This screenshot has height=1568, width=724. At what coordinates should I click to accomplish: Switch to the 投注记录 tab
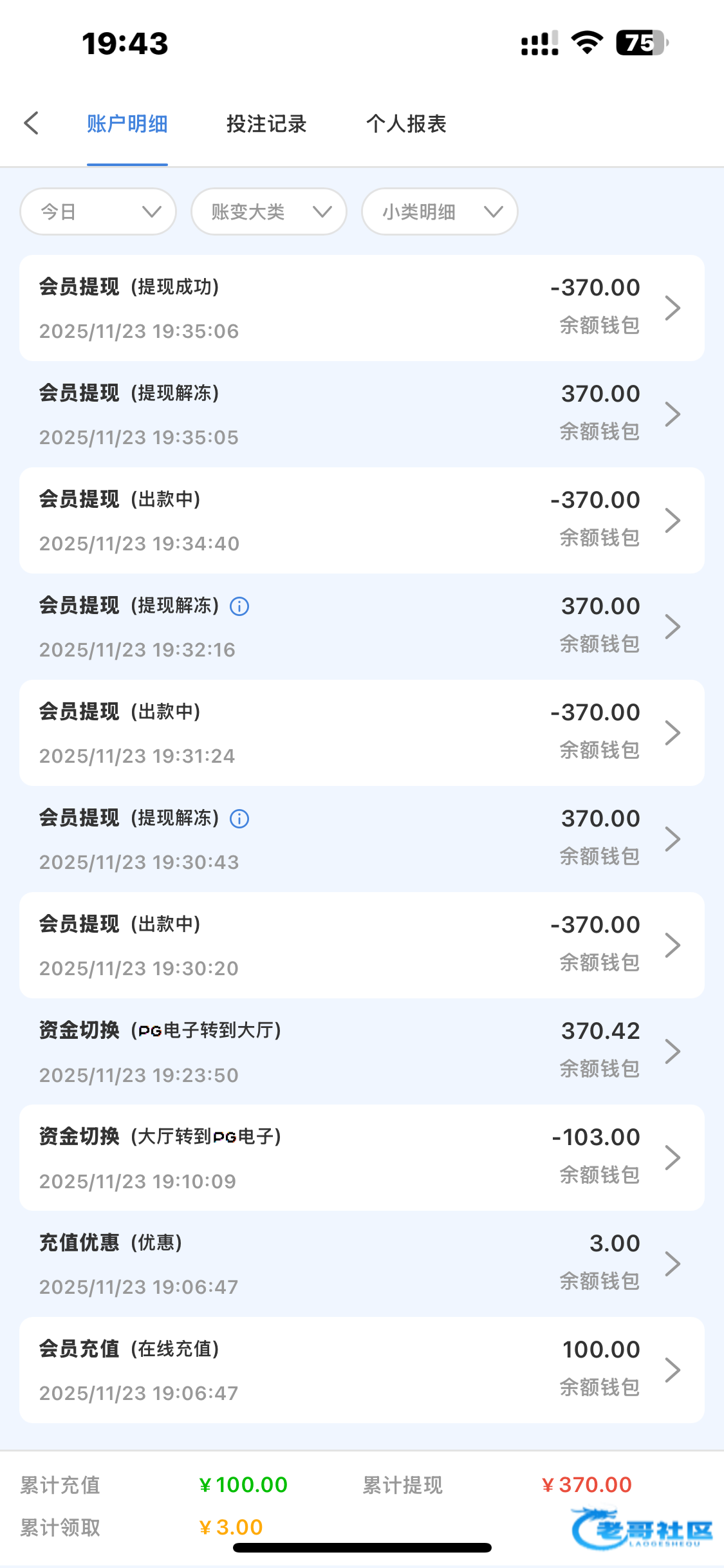(266, 124)
